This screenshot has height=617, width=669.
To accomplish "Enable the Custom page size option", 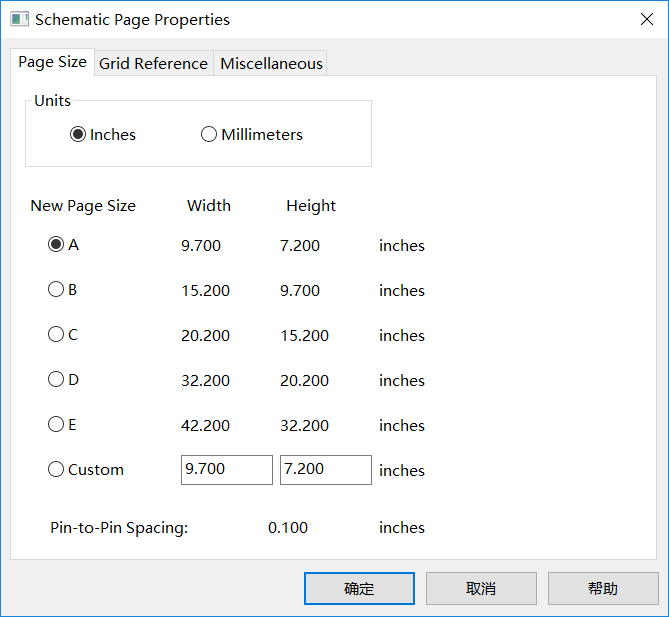I will (56, 470).
